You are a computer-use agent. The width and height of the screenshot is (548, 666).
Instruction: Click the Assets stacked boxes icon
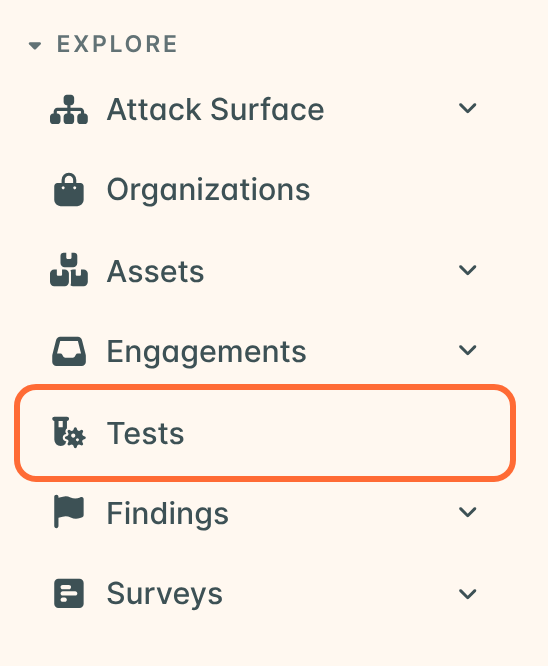pos(69,270)
